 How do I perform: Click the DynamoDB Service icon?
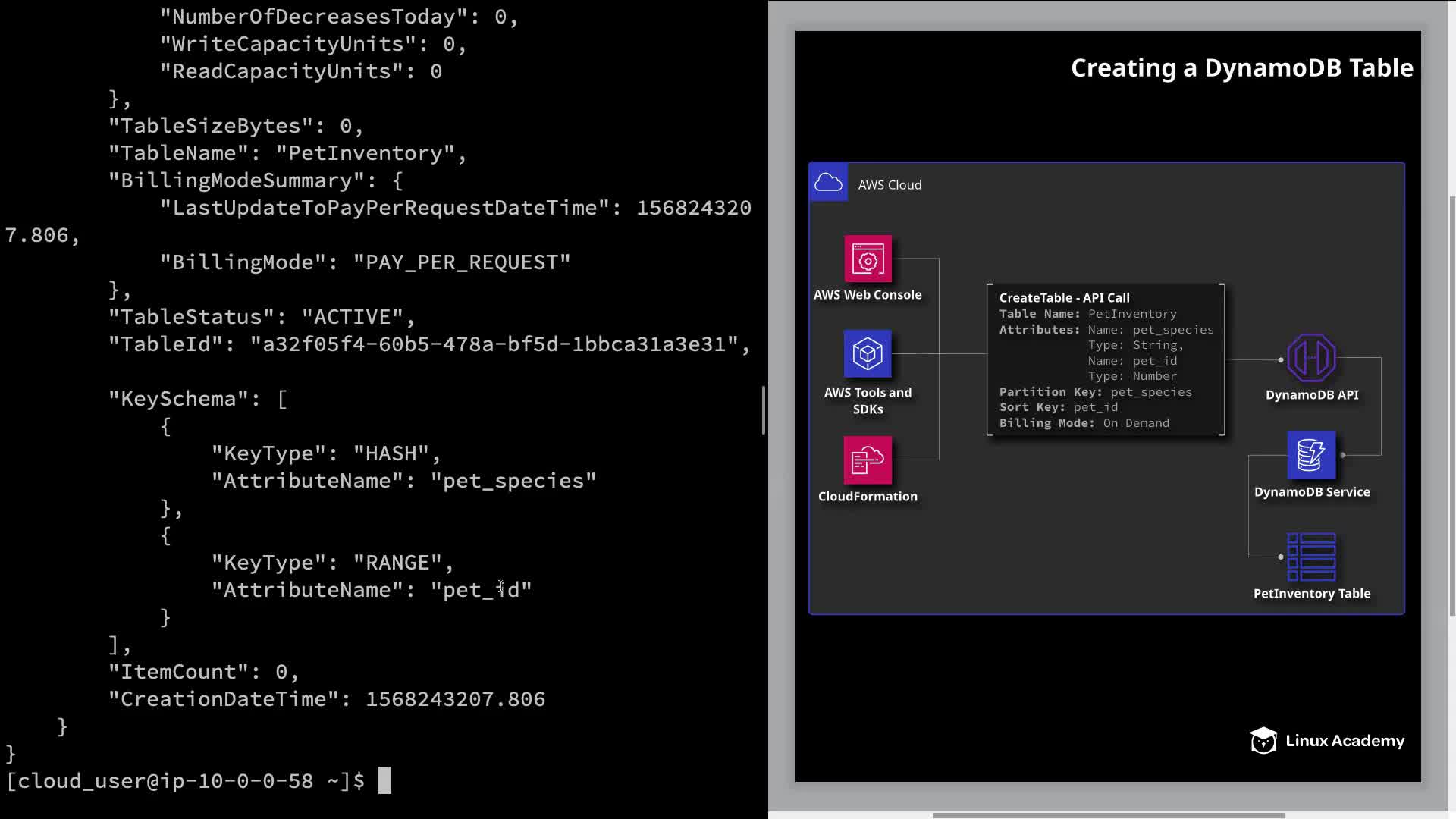[1311, 455]
